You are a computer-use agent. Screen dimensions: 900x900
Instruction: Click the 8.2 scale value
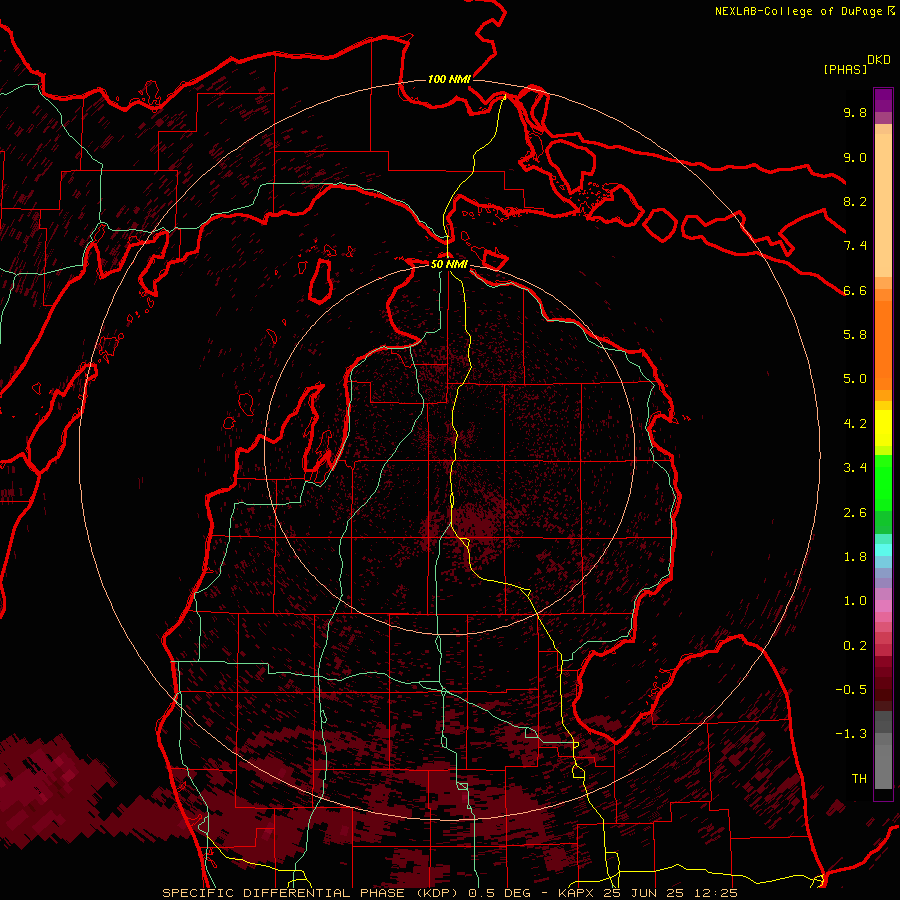tap(855, 201)
